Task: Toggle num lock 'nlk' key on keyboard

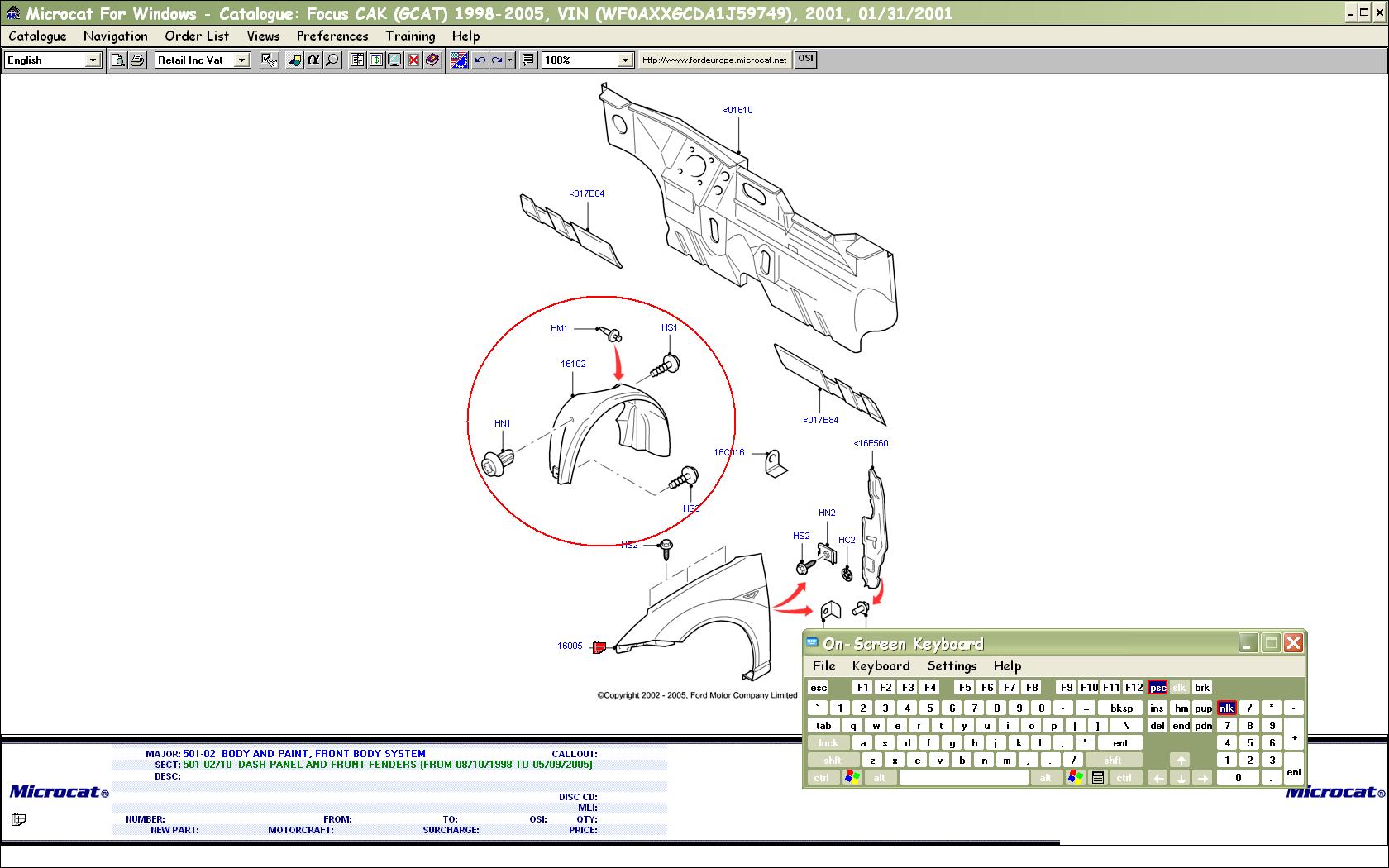Action: coord(1226,708)
